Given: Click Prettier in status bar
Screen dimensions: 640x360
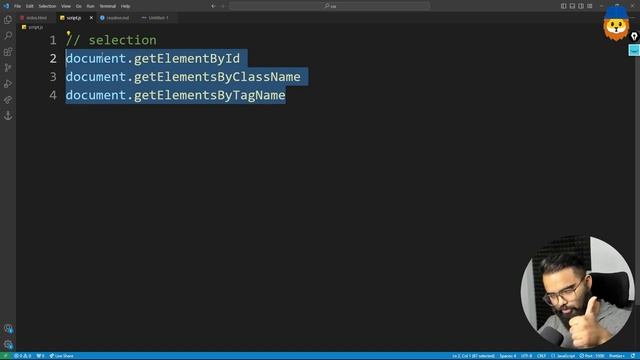Looking at the screenshot, I should pyautogui.click(x=617, y=356).
